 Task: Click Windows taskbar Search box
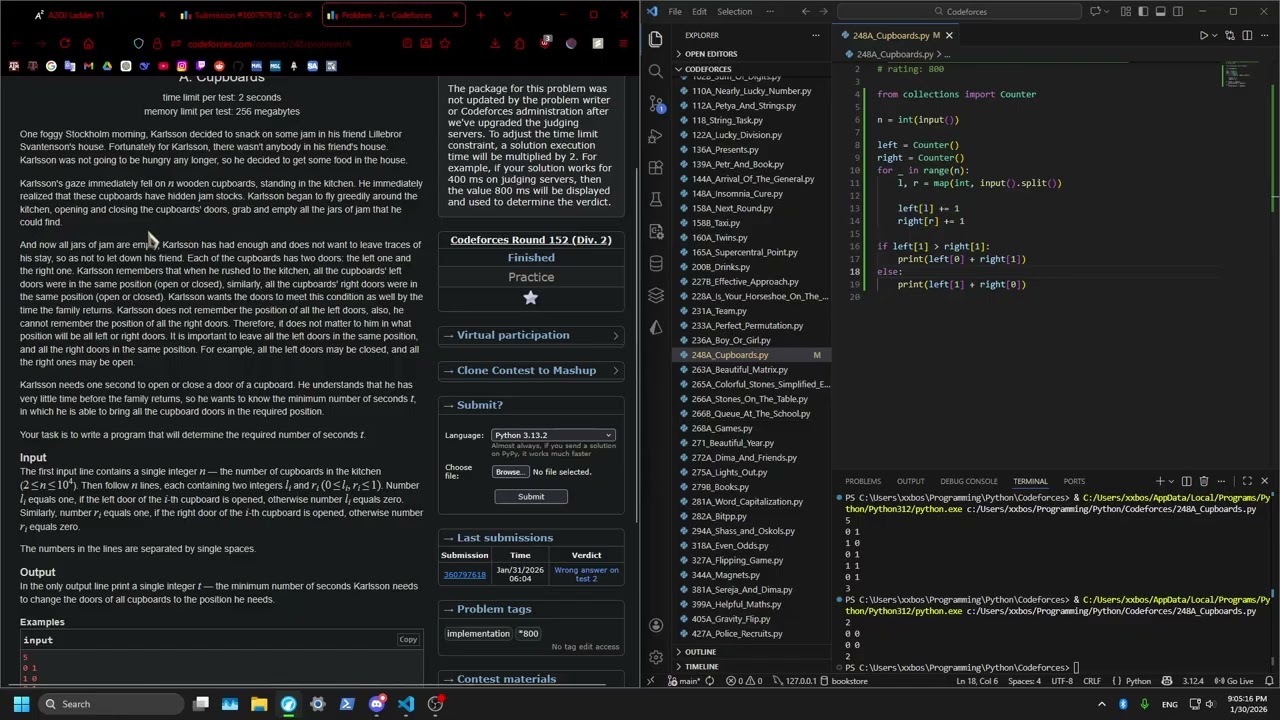[x=110, y=704]
